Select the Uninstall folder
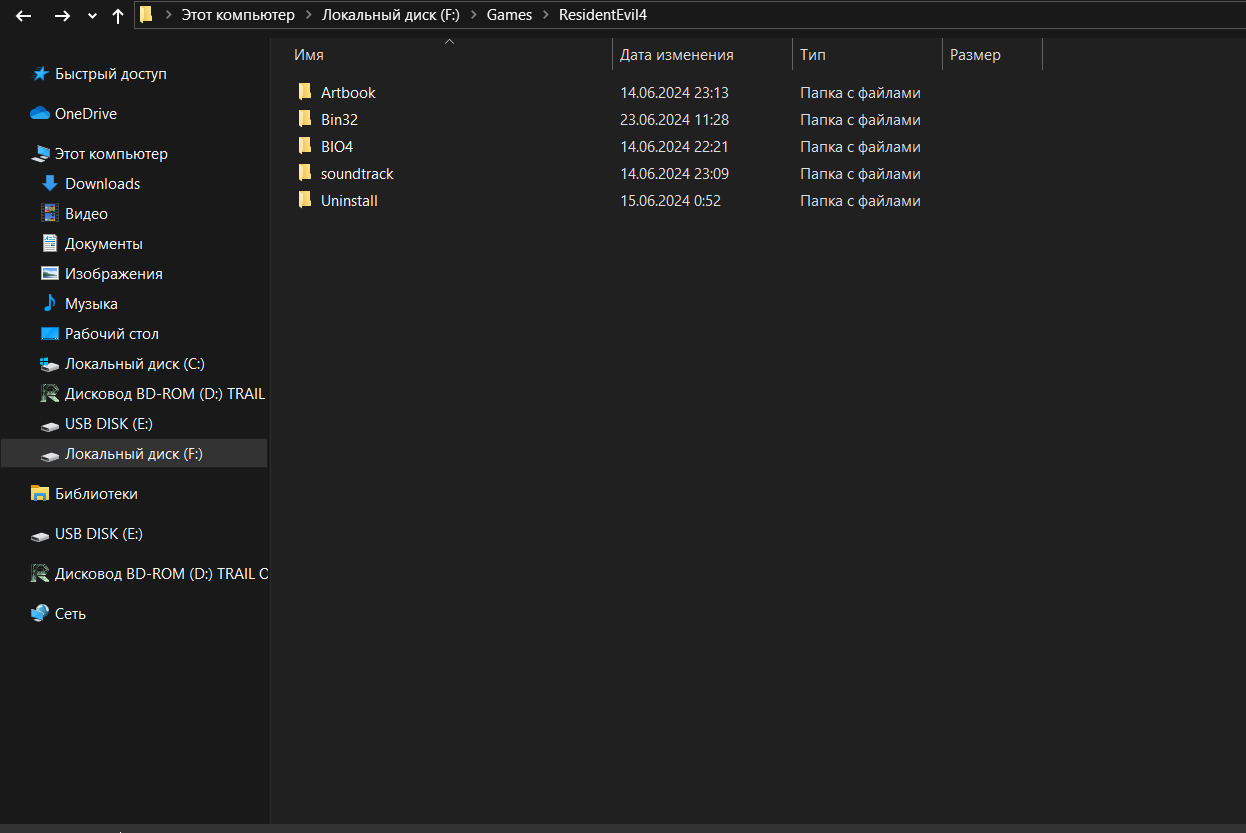 point(348,200)
